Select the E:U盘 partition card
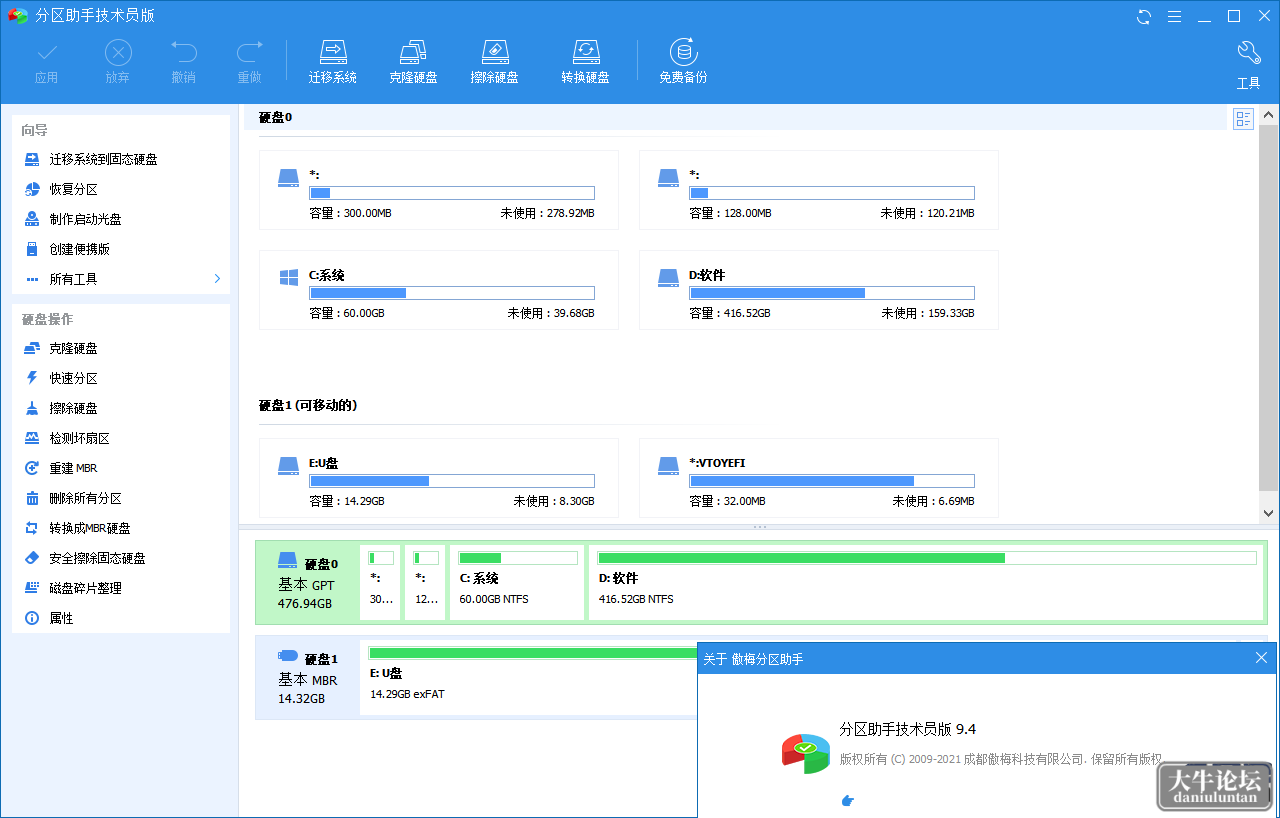This screenshot has height=818, width=1280. (438, 478)
